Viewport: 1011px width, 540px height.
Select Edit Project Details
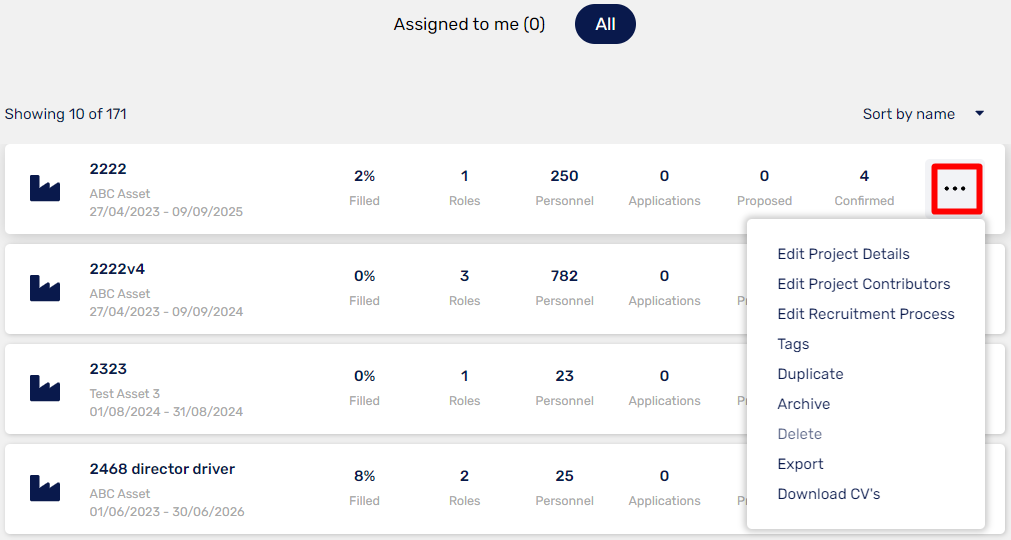click(x=843, y=254)
